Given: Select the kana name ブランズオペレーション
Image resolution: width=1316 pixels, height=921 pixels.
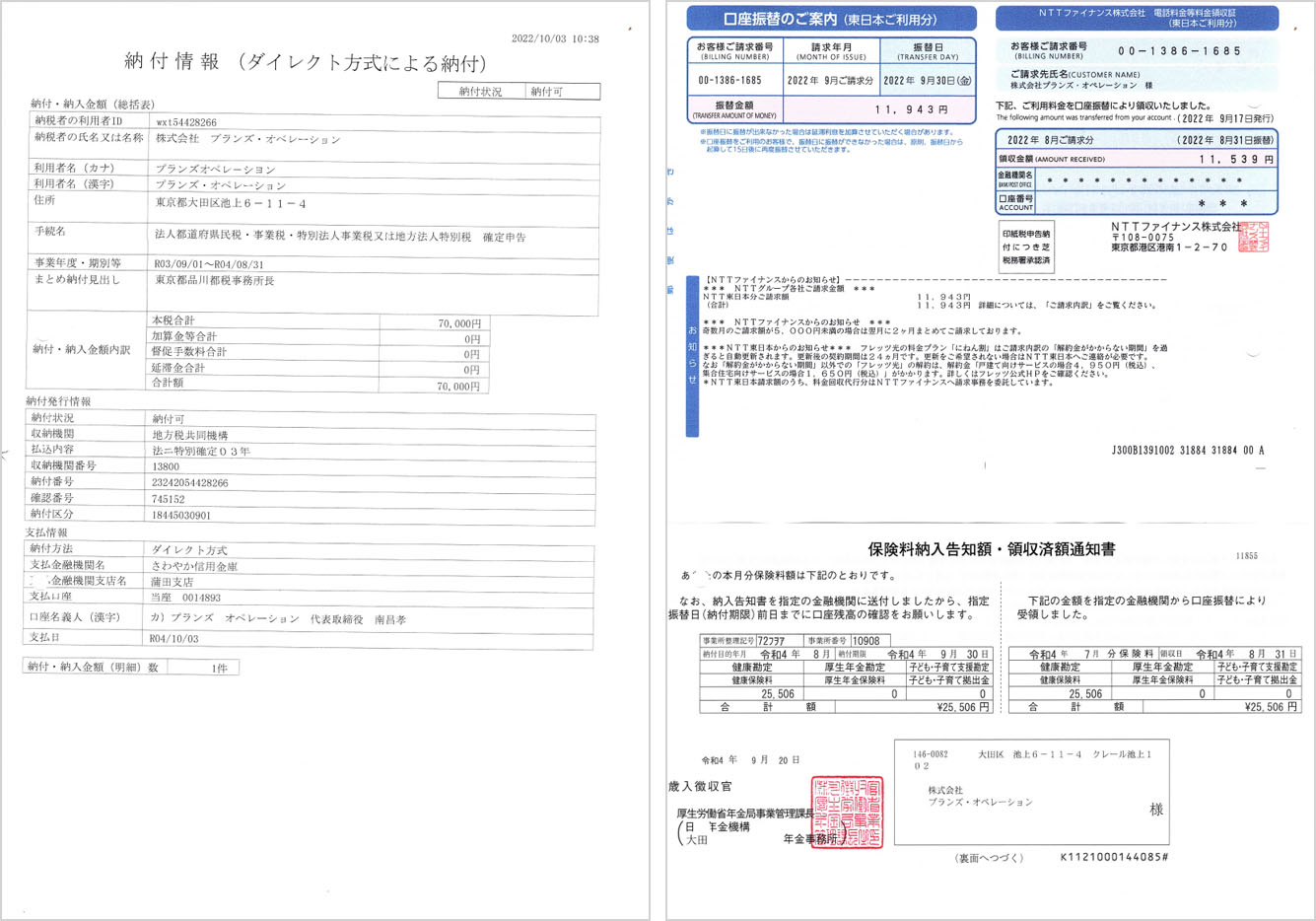Looking at the screenshot, I should coord(216,169).
